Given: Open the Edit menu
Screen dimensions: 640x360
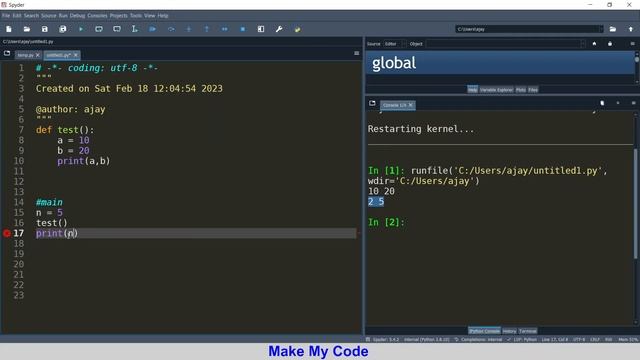Looking at the screenshot, I should [x=17, y=16].
